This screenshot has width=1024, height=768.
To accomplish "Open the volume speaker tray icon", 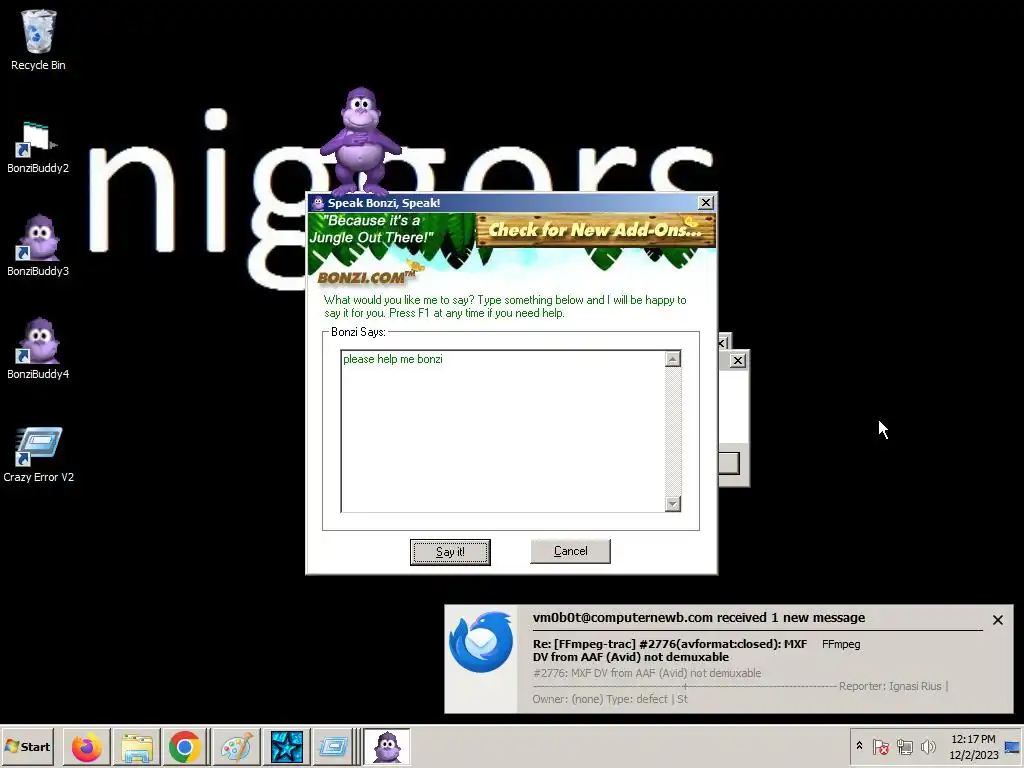I will click(927, 746).
